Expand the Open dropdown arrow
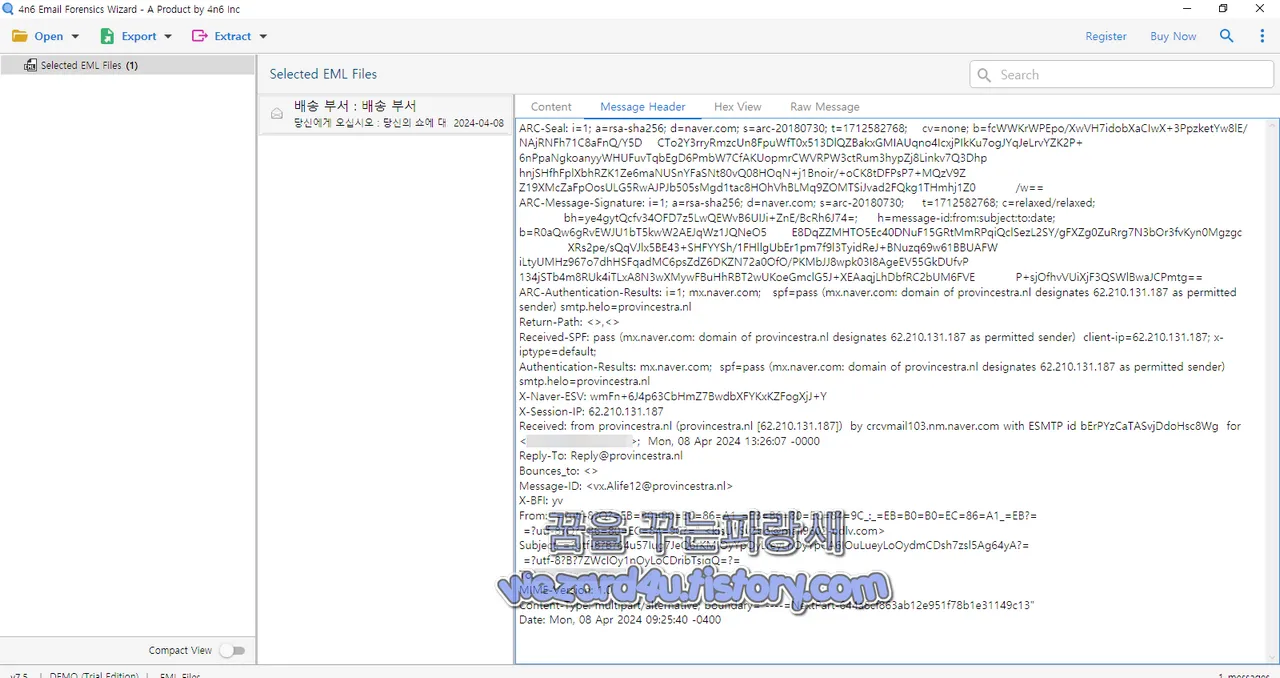Image resolution: width=1280 pixels, height=678 pixels. [75, 37]
